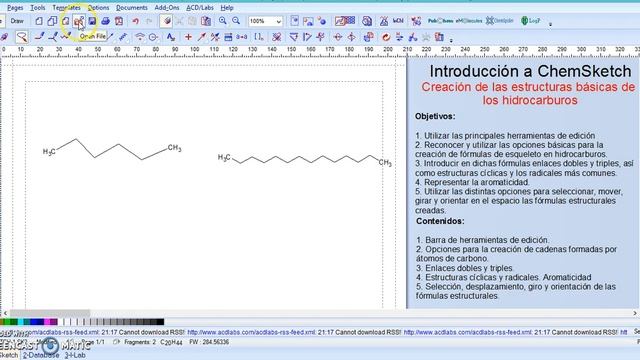Open the Help menu

pyautogui.click(x=227, y=8)
